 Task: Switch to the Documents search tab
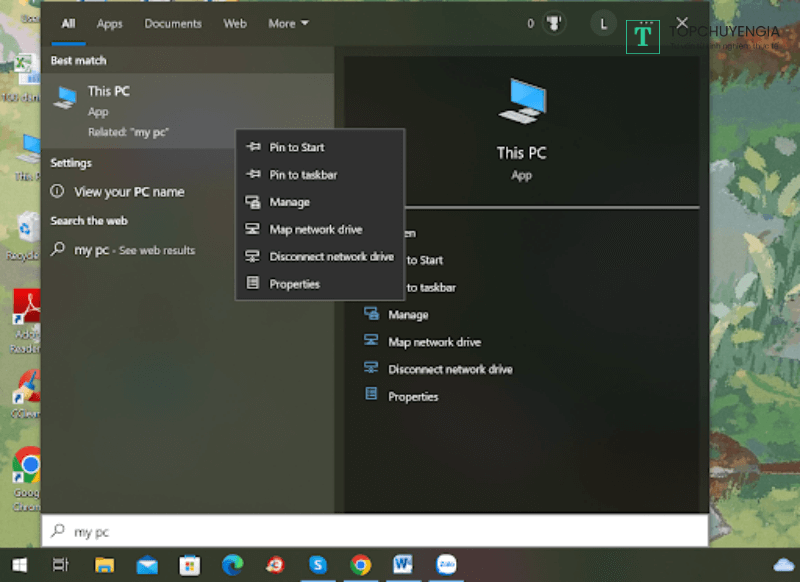click(x=172, y=24)
